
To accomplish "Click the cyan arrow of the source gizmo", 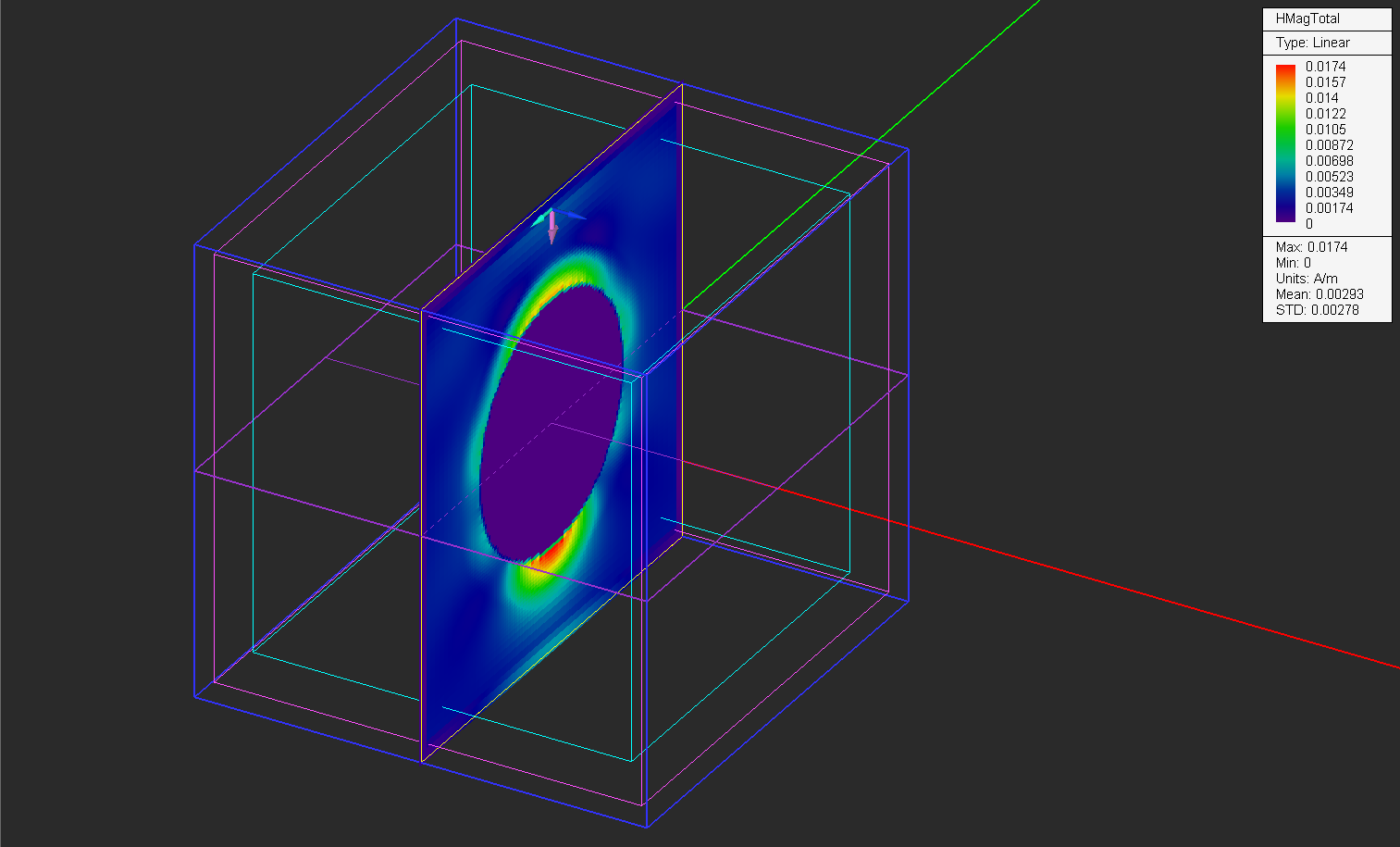I will point(539,221).
